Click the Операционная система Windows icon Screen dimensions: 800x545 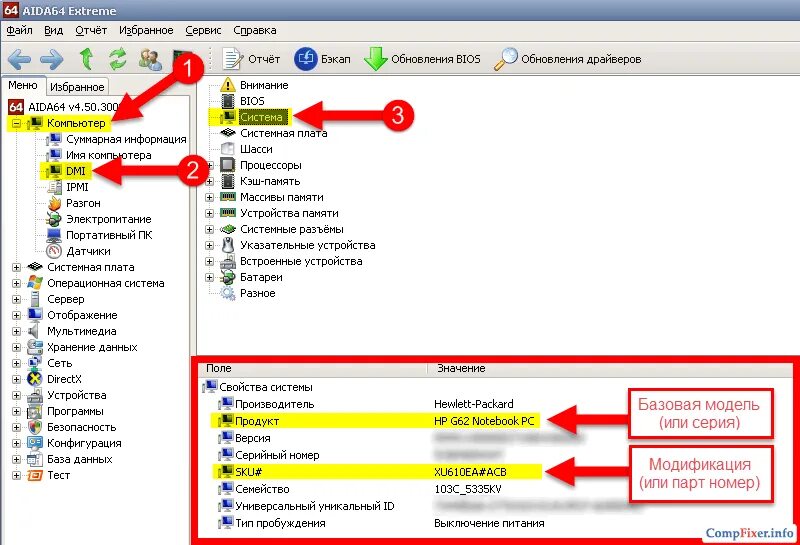35,283
